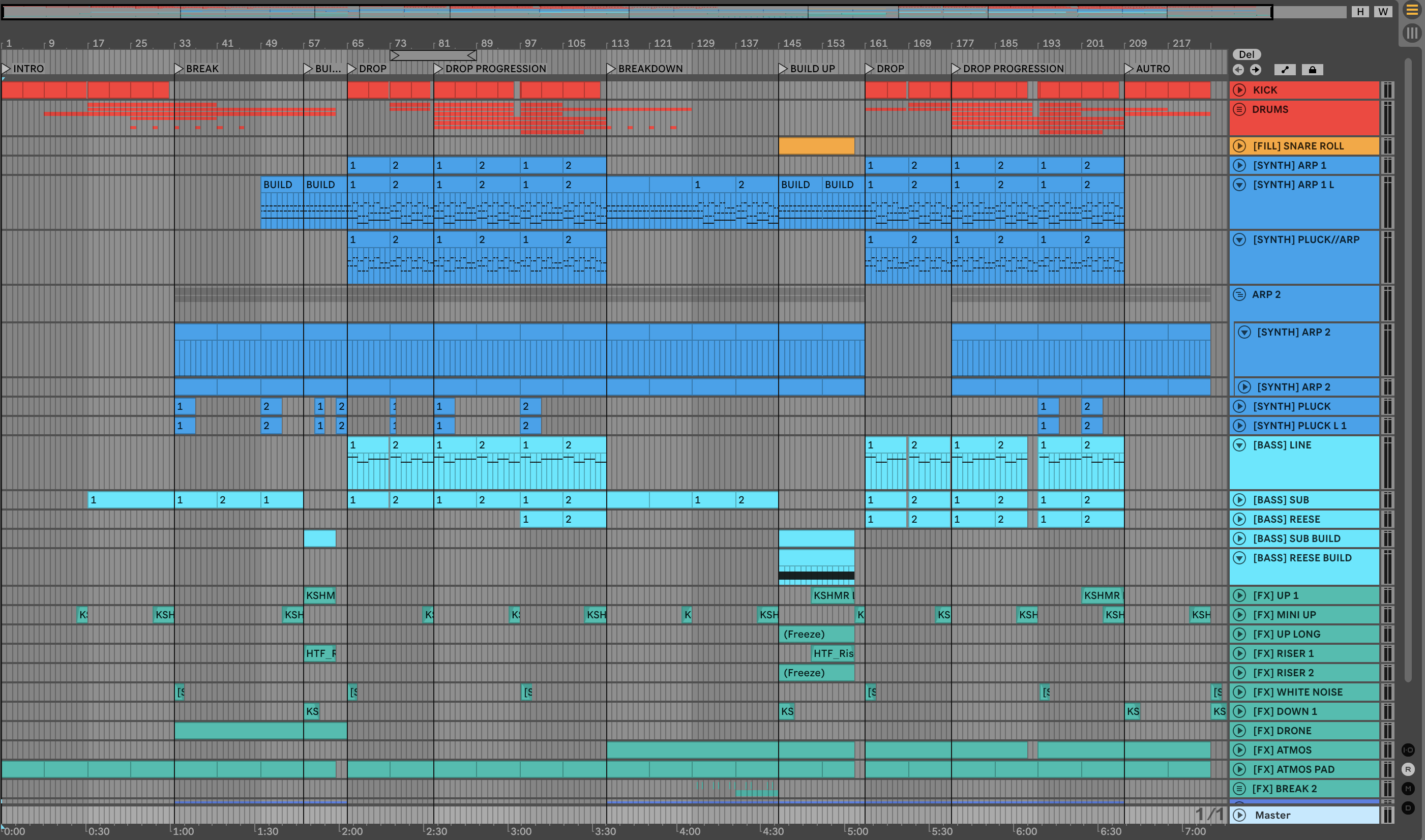Toggle the I-O section visibility
Screen dimensions: 1425x840
point(1408,750)
